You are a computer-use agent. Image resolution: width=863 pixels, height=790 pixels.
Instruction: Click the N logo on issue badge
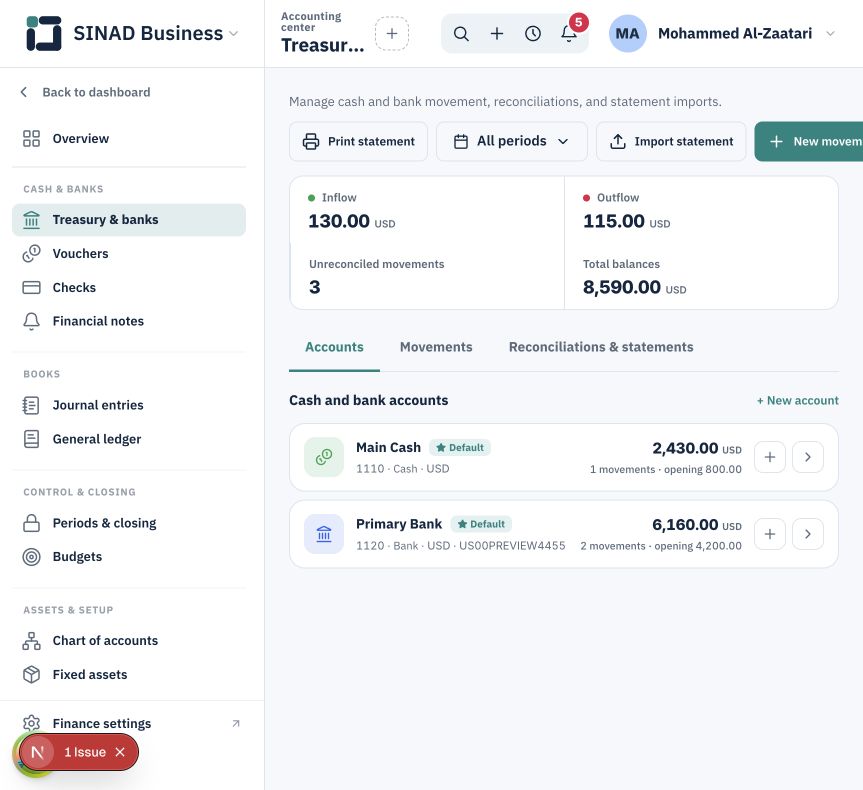(37, 752)
